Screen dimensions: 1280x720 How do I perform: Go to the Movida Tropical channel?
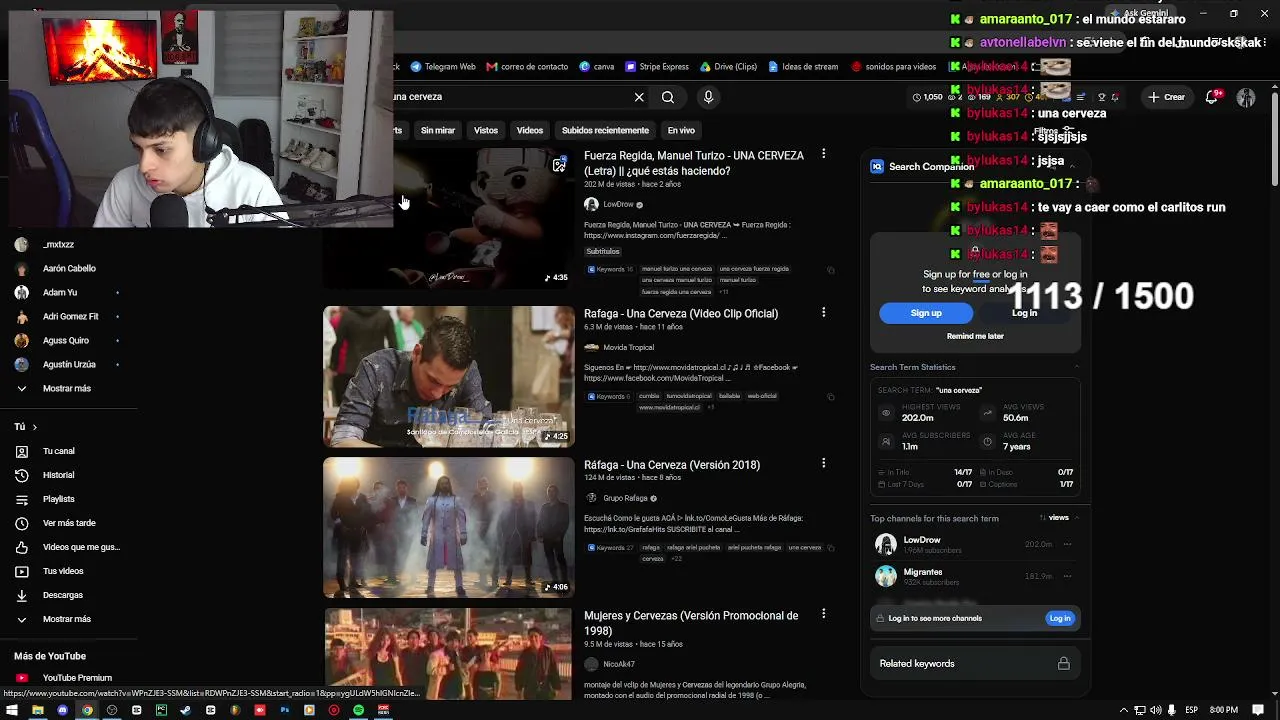(628, 347)
